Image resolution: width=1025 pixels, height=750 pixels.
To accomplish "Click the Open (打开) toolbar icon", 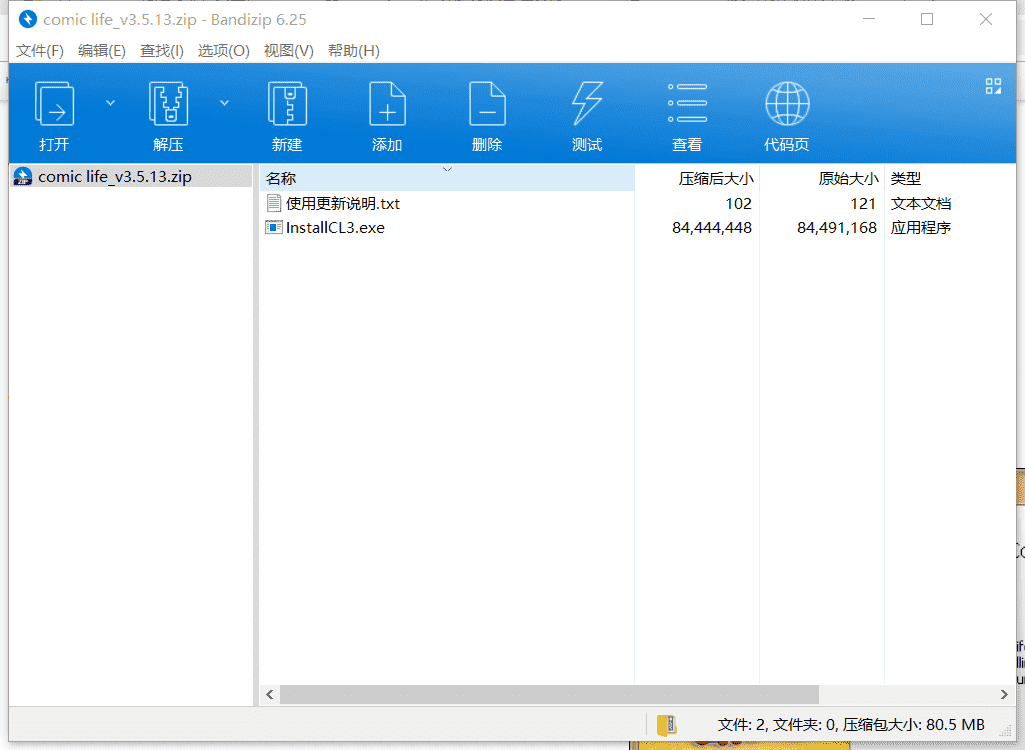I will pyautogui.click(x=54, y=103).
